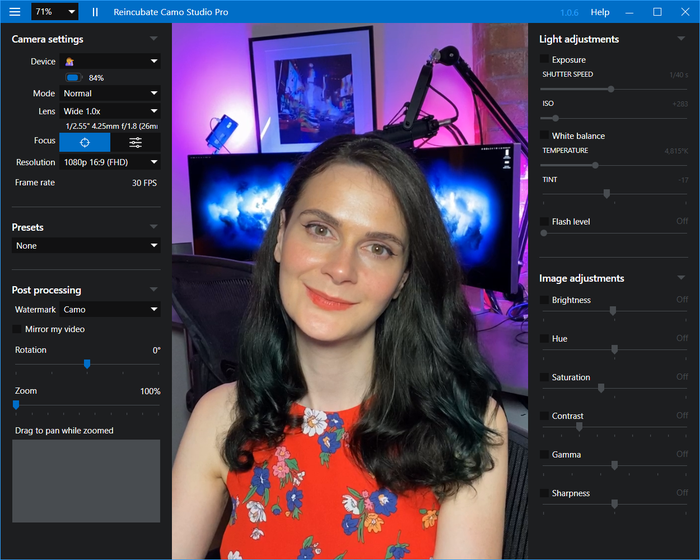700x560 pixels.
Task: Enable the Gamma checkbox
Action: point(544,455)
